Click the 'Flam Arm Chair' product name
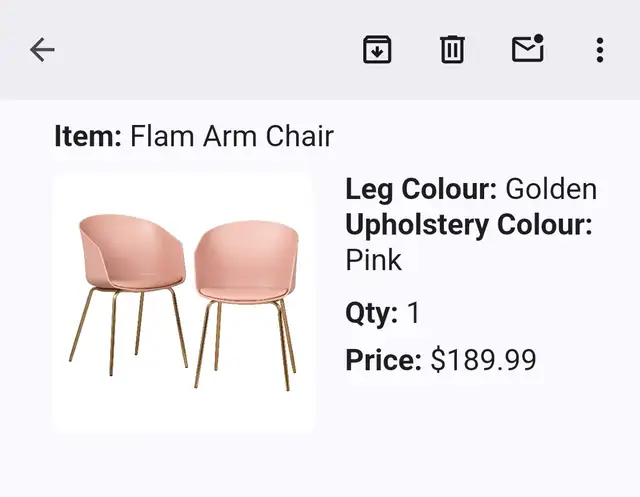 [x=232, y=136]
